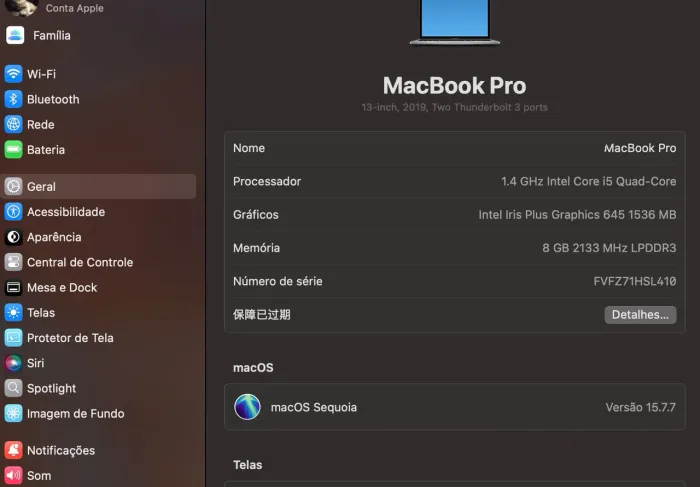Open warranty Detalhes... button
The image size is (700, 487).
640,315
